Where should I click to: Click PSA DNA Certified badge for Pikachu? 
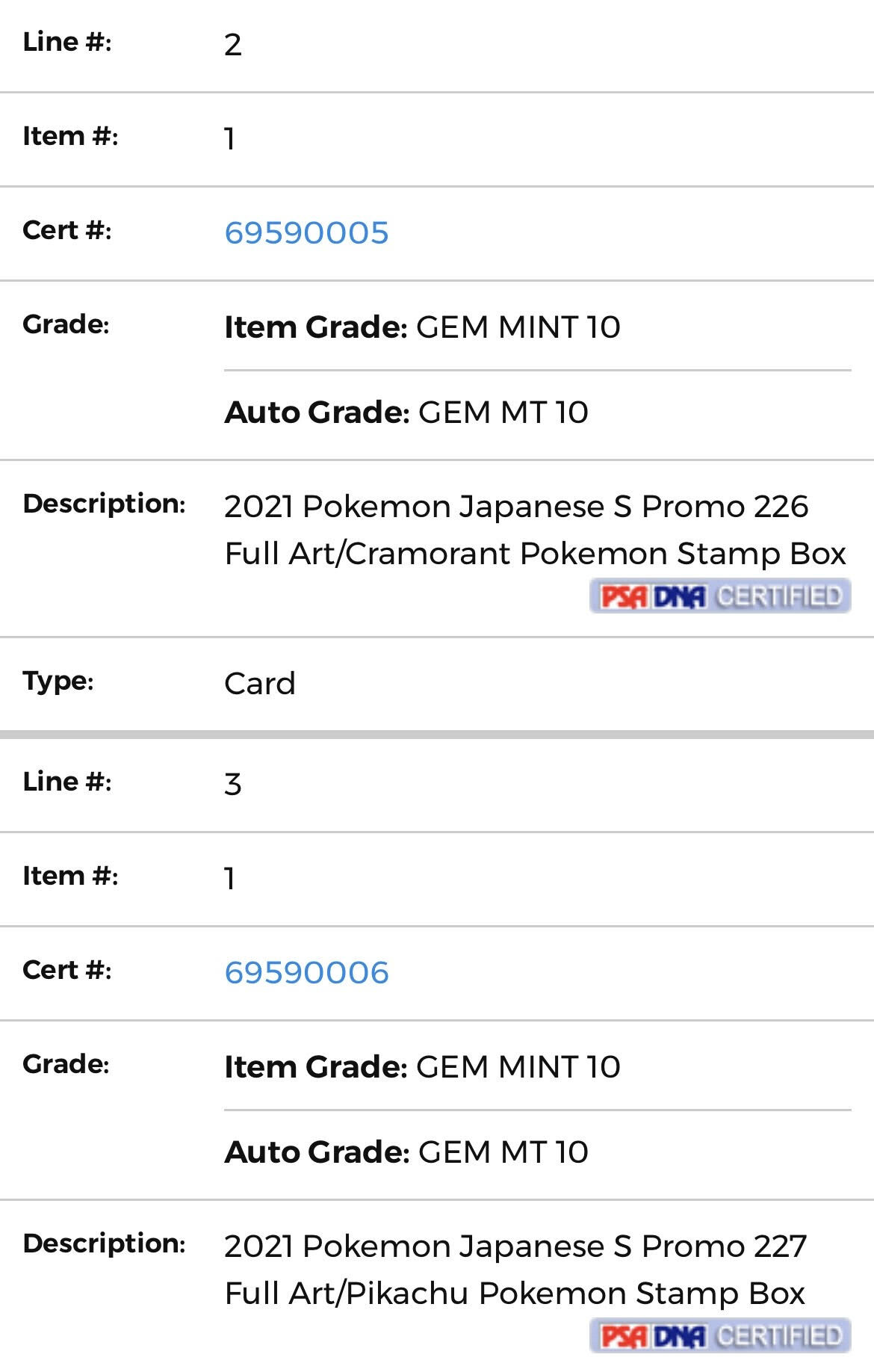click(720, 1336)
